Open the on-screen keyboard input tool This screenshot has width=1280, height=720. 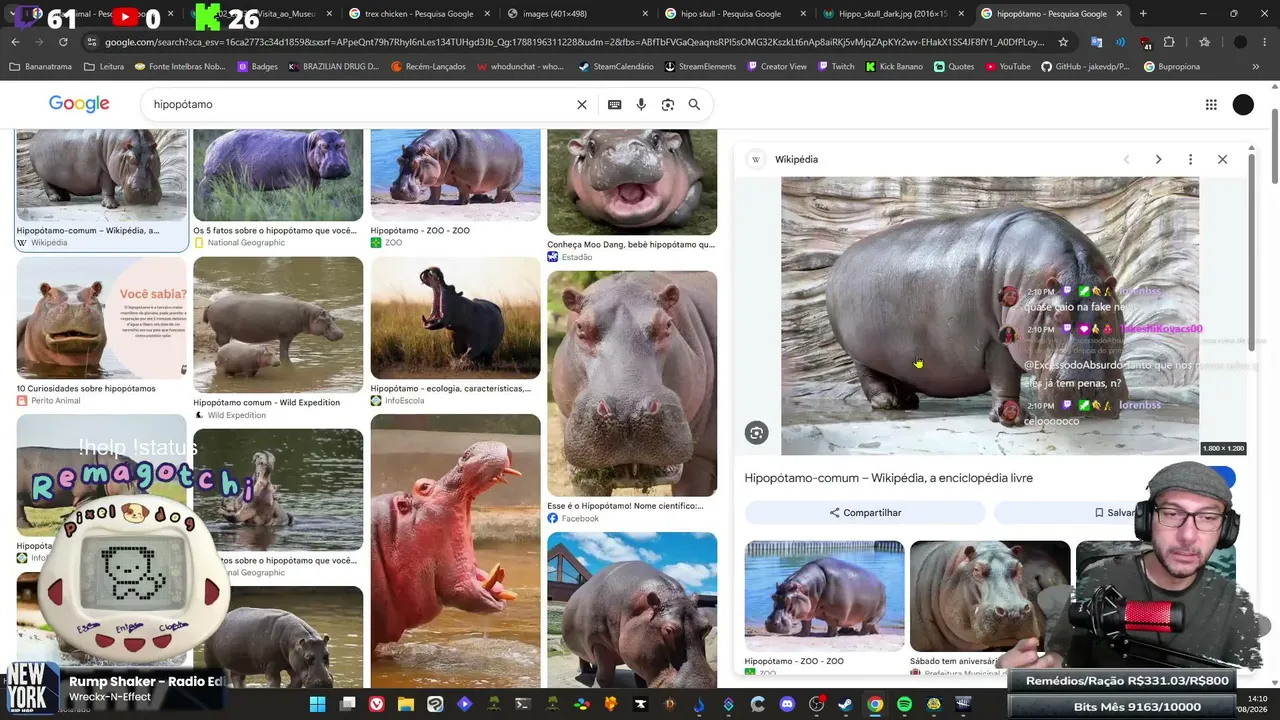click(615, 104)
